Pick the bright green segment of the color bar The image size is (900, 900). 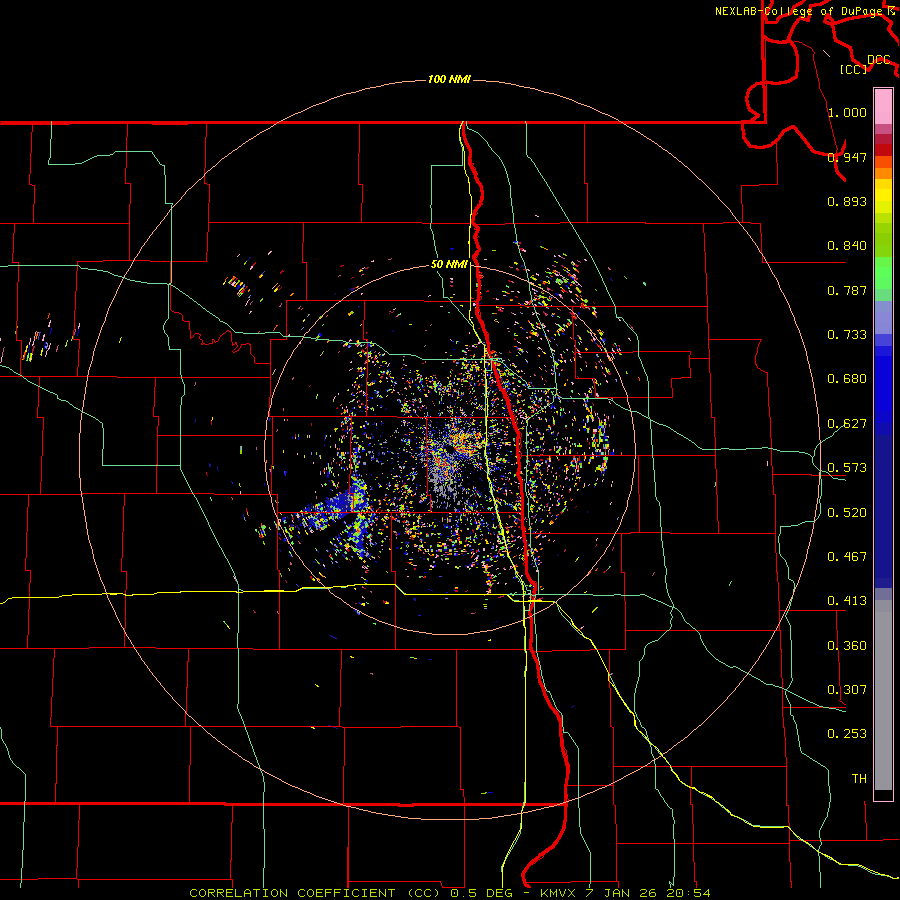tap(883, 273)
